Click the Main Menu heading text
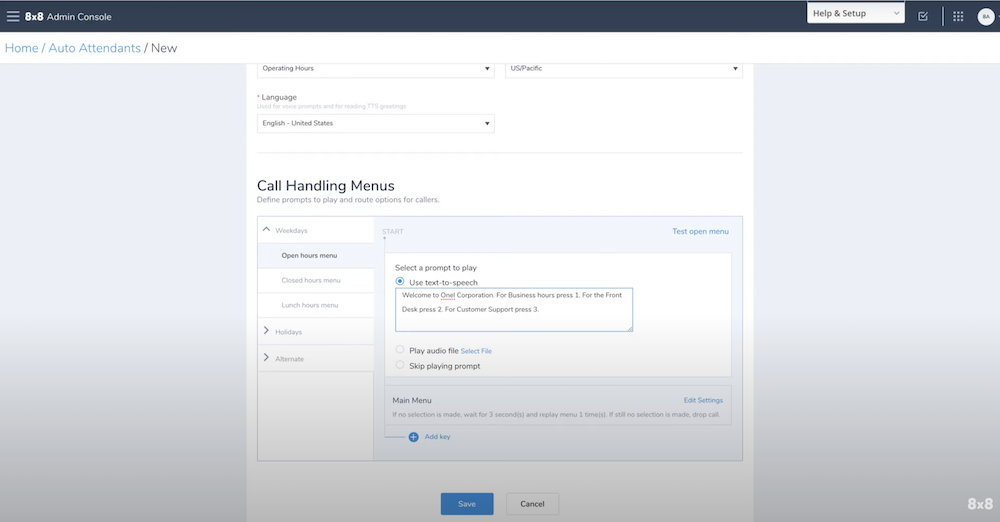The image size is (1000, 522). 412,400
